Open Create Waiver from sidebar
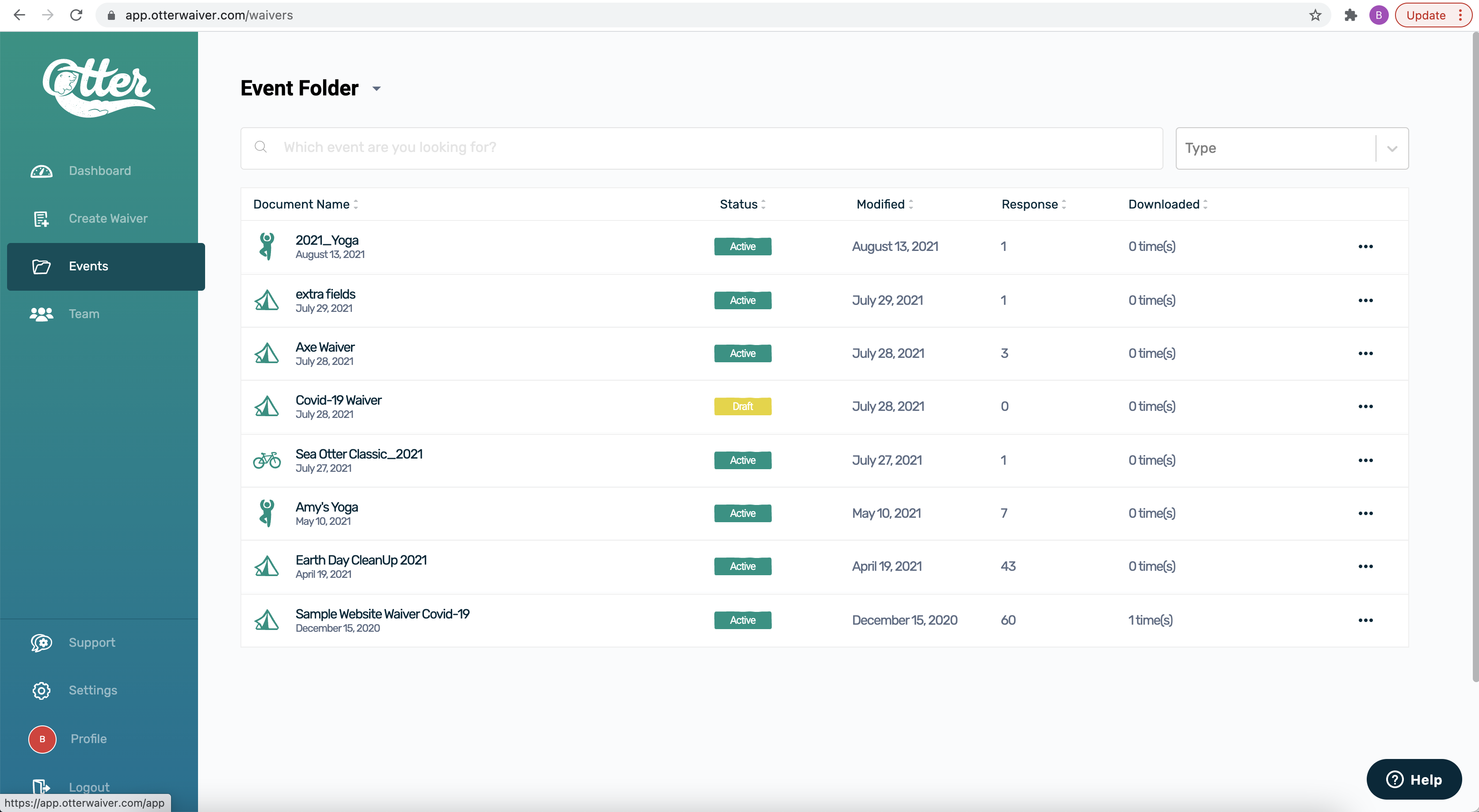The width and height of the screenshot is (1479, 812). [108, 219]
